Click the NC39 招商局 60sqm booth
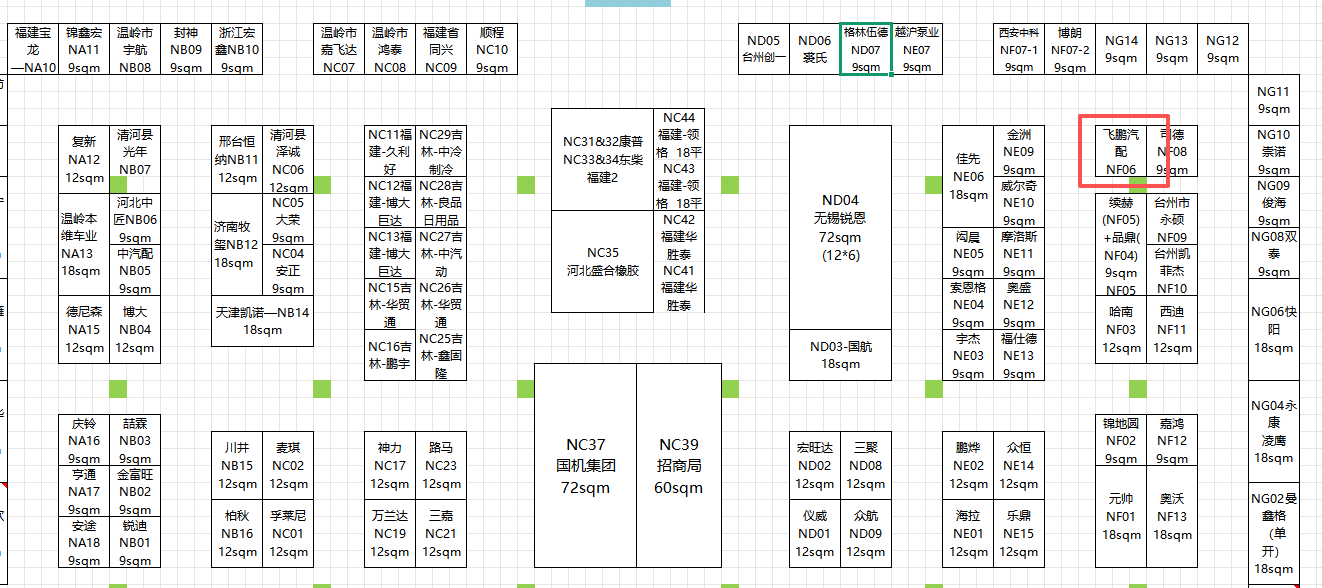This screenshot has width=1322, height=588. point(679,466)
